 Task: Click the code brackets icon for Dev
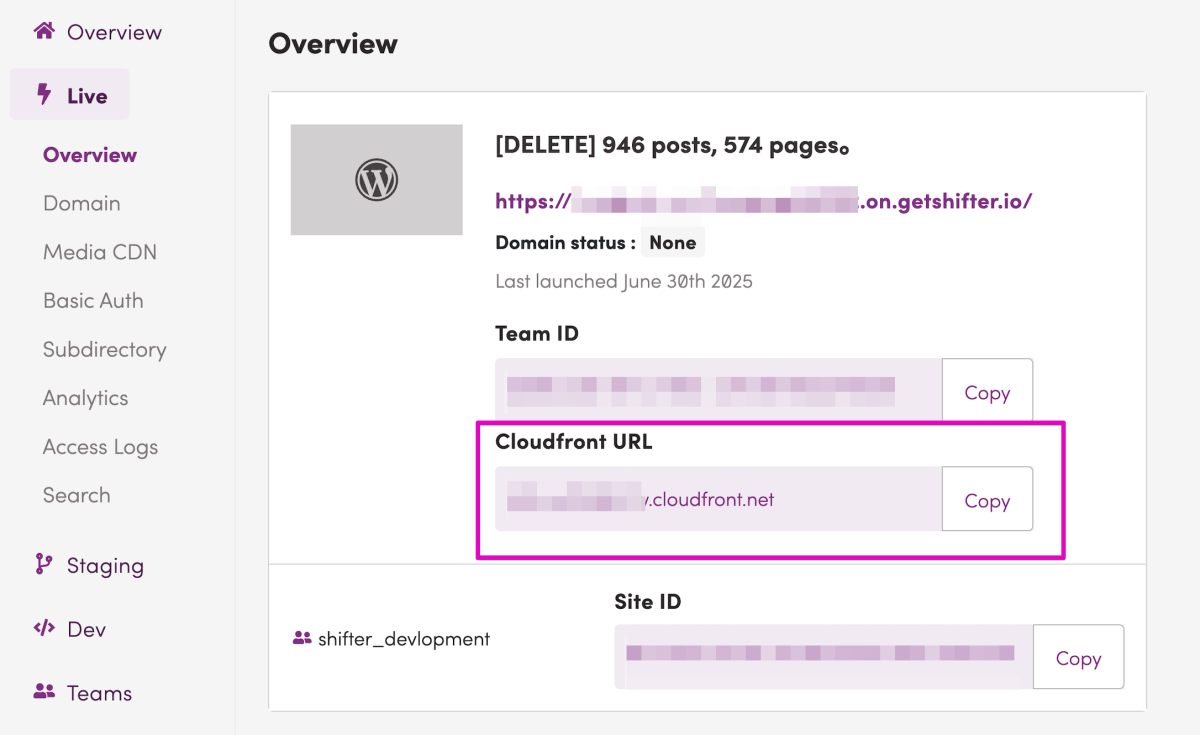point(43,629)
